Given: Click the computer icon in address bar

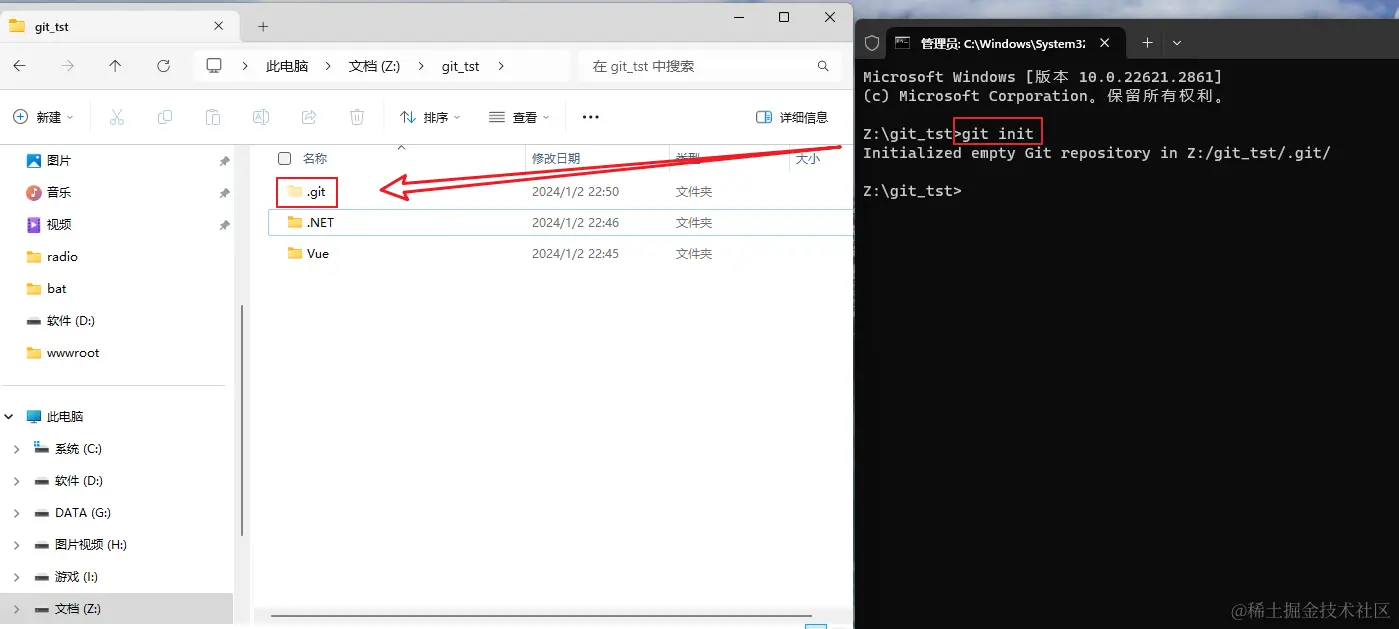Looking at the screenshot, I should coord(214,66).
